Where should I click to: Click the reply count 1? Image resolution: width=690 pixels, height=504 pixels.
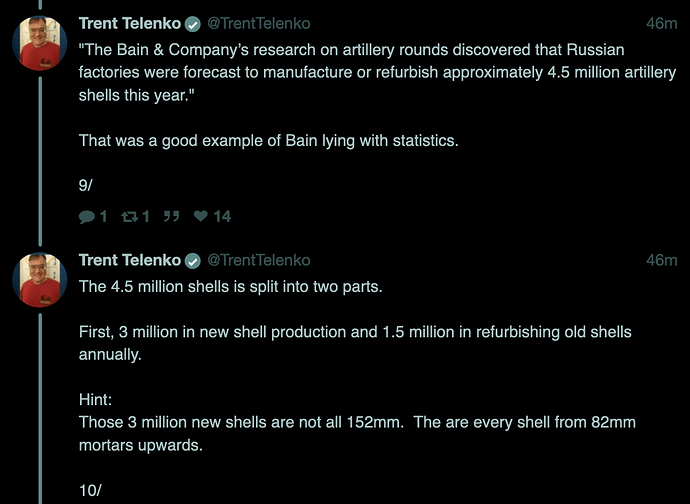tap(103, 216)
